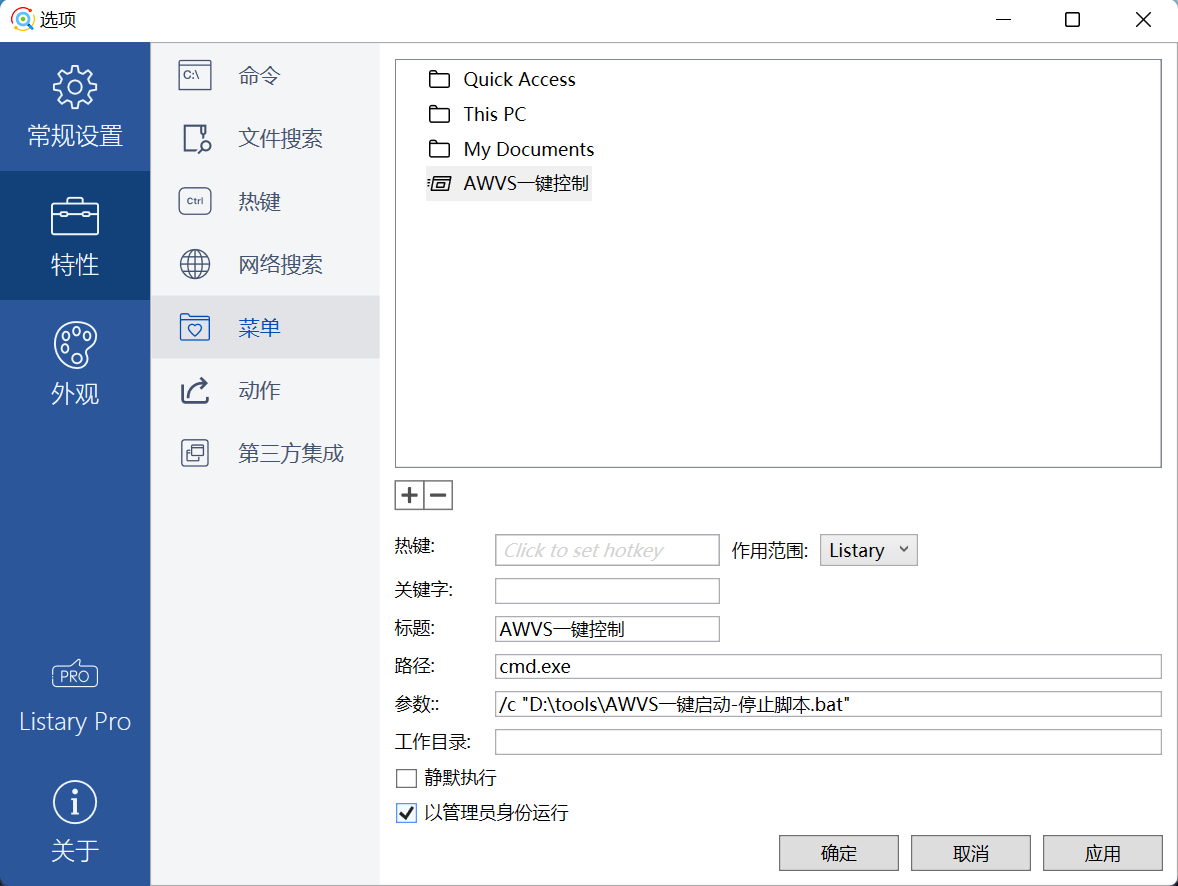1178x886 pixels.
Task: Focus the 路径 field with cmd.exe
Action: pos(828,667)
